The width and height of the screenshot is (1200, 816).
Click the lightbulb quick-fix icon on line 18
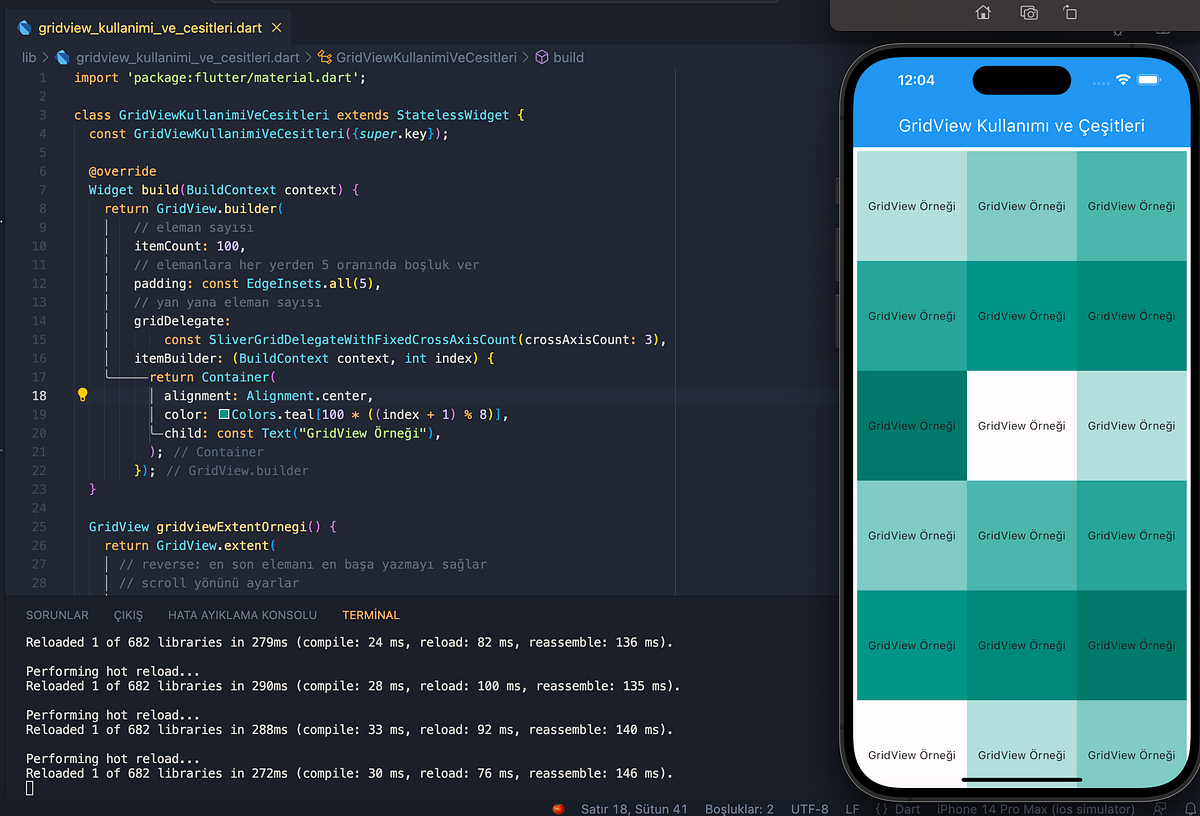pos(82,395)
